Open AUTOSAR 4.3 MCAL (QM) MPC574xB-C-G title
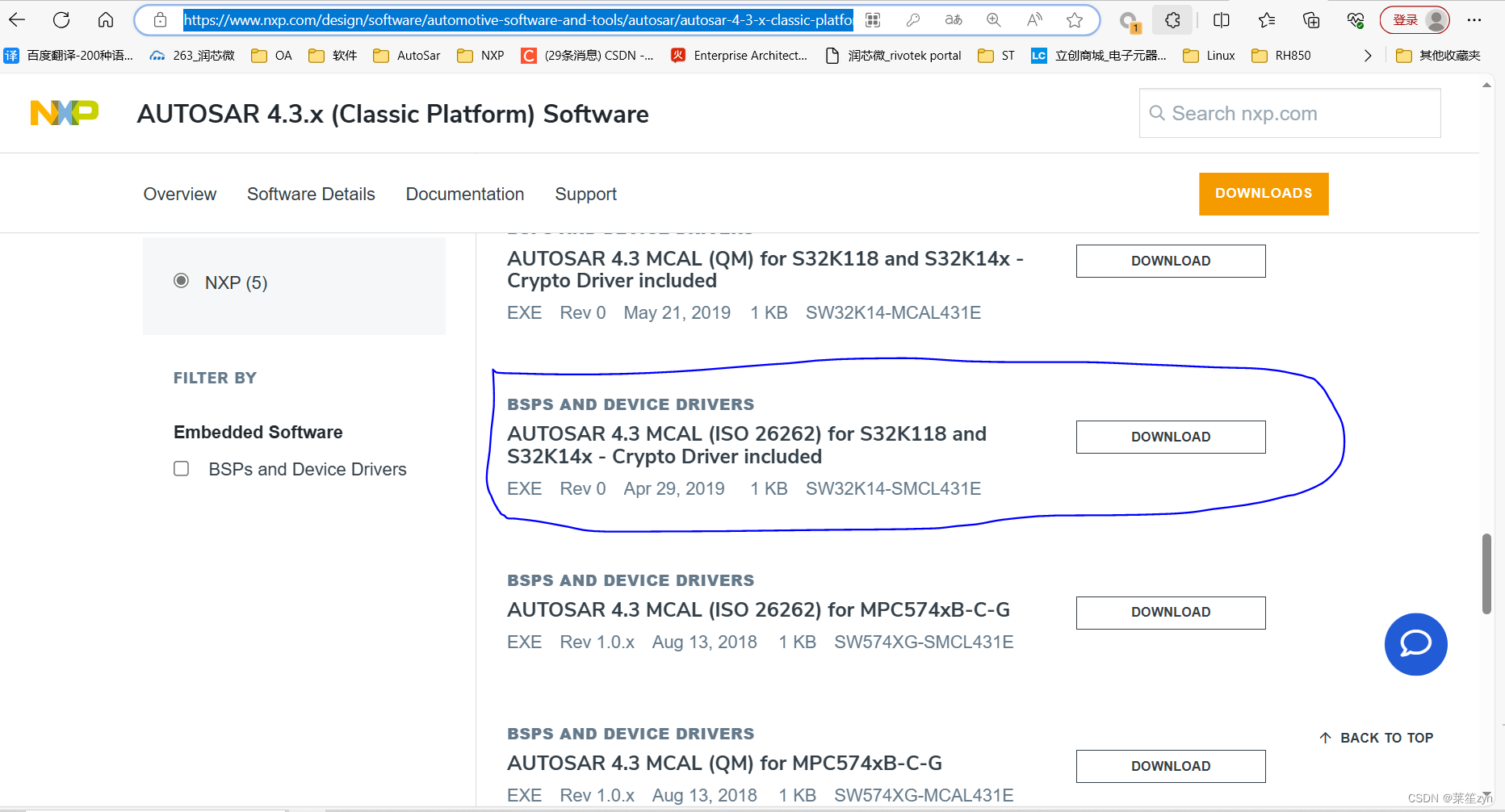Screen dimensions: 1505x812 725,764
